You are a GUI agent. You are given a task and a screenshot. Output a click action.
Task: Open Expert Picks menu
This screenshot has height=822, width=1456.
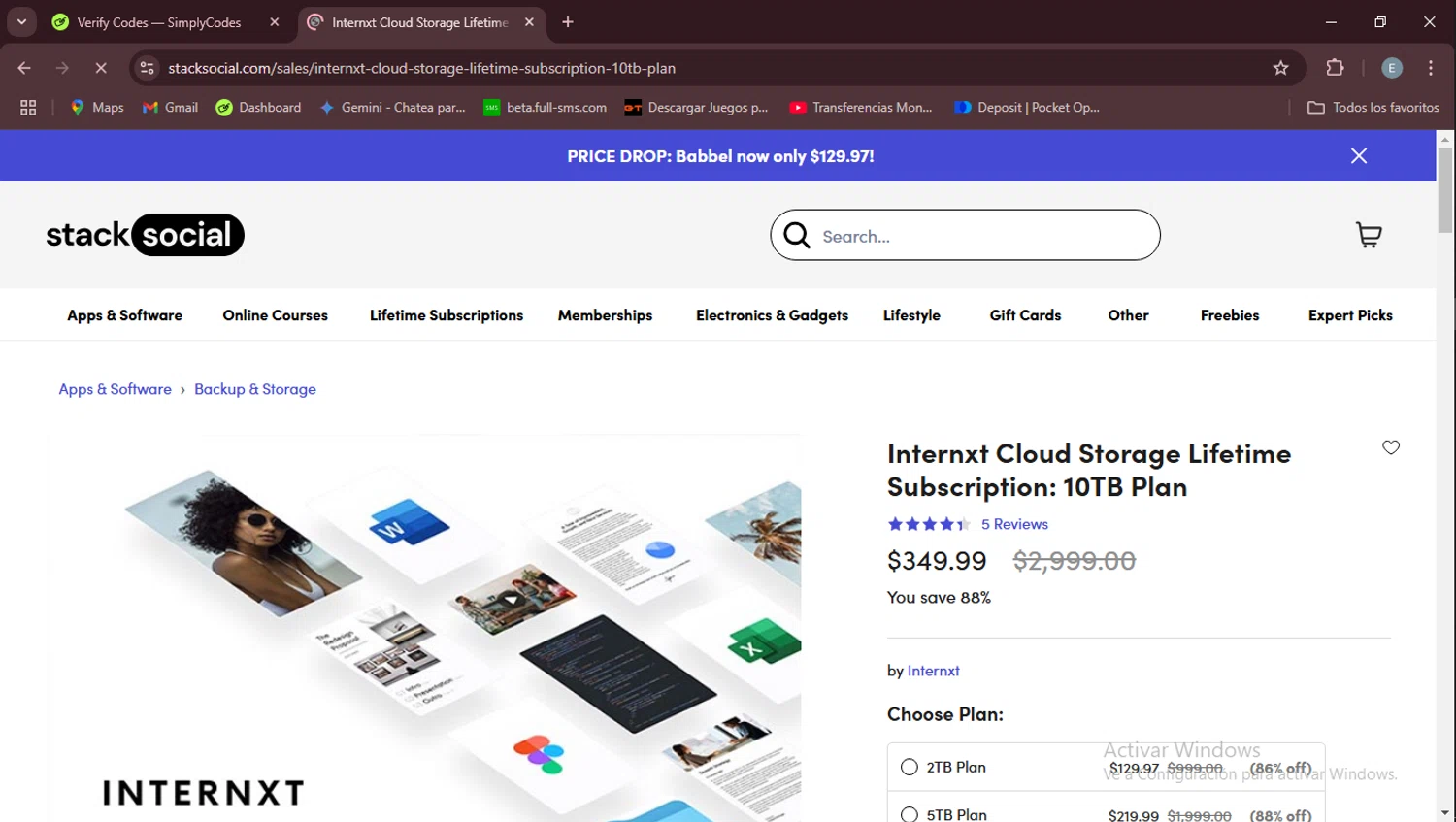tap(1350, 315)
